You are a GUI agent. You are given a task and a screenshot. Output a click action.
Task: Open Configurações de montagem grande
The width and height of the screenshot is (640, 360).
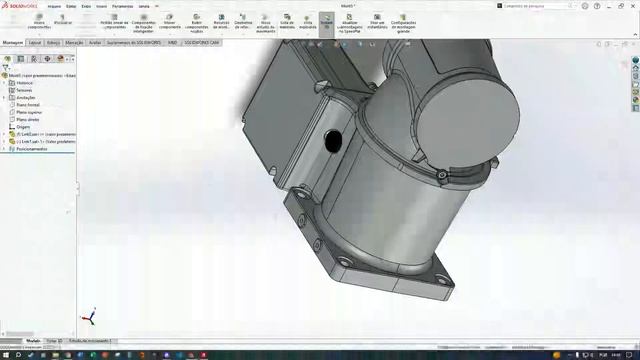click(x=403, y=24)
